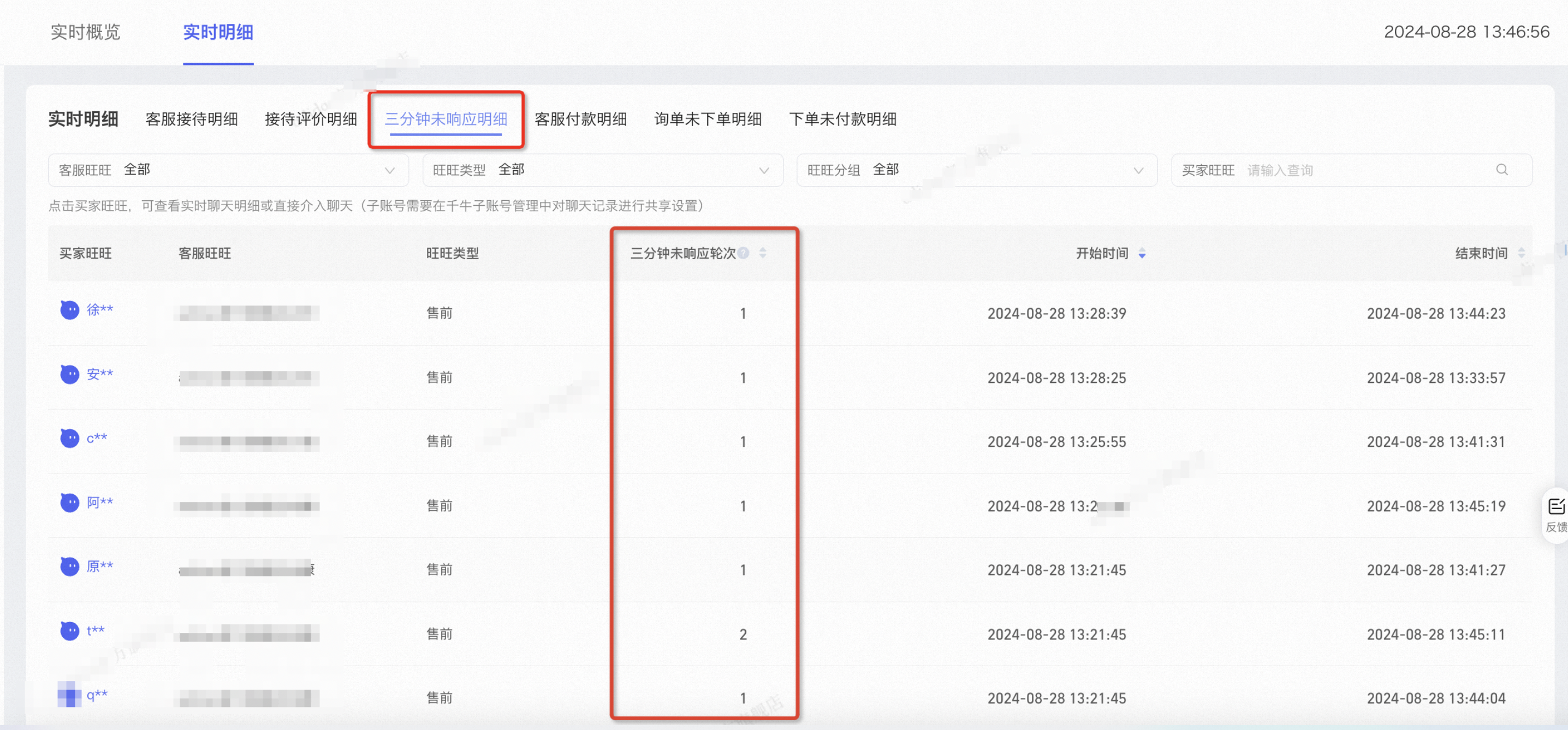1568x730 pixels.
Task: Open the 询单未下单明细 sub-tab
Action: point(708,118)
